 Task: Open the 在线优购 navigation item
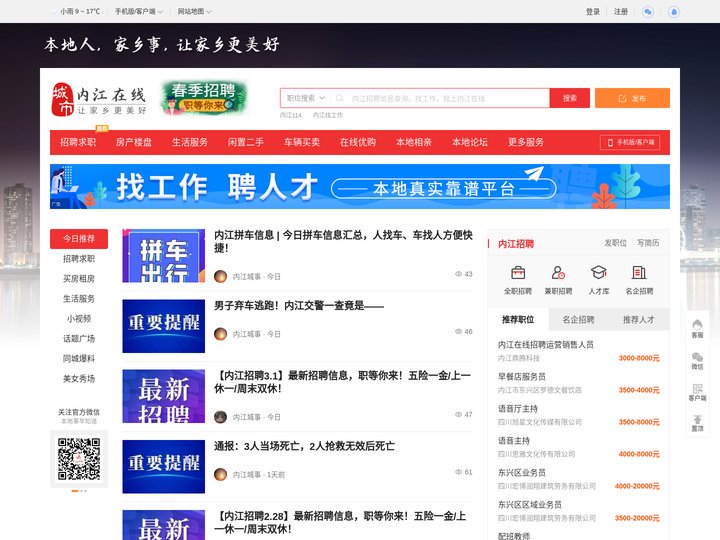pos(358,142)
